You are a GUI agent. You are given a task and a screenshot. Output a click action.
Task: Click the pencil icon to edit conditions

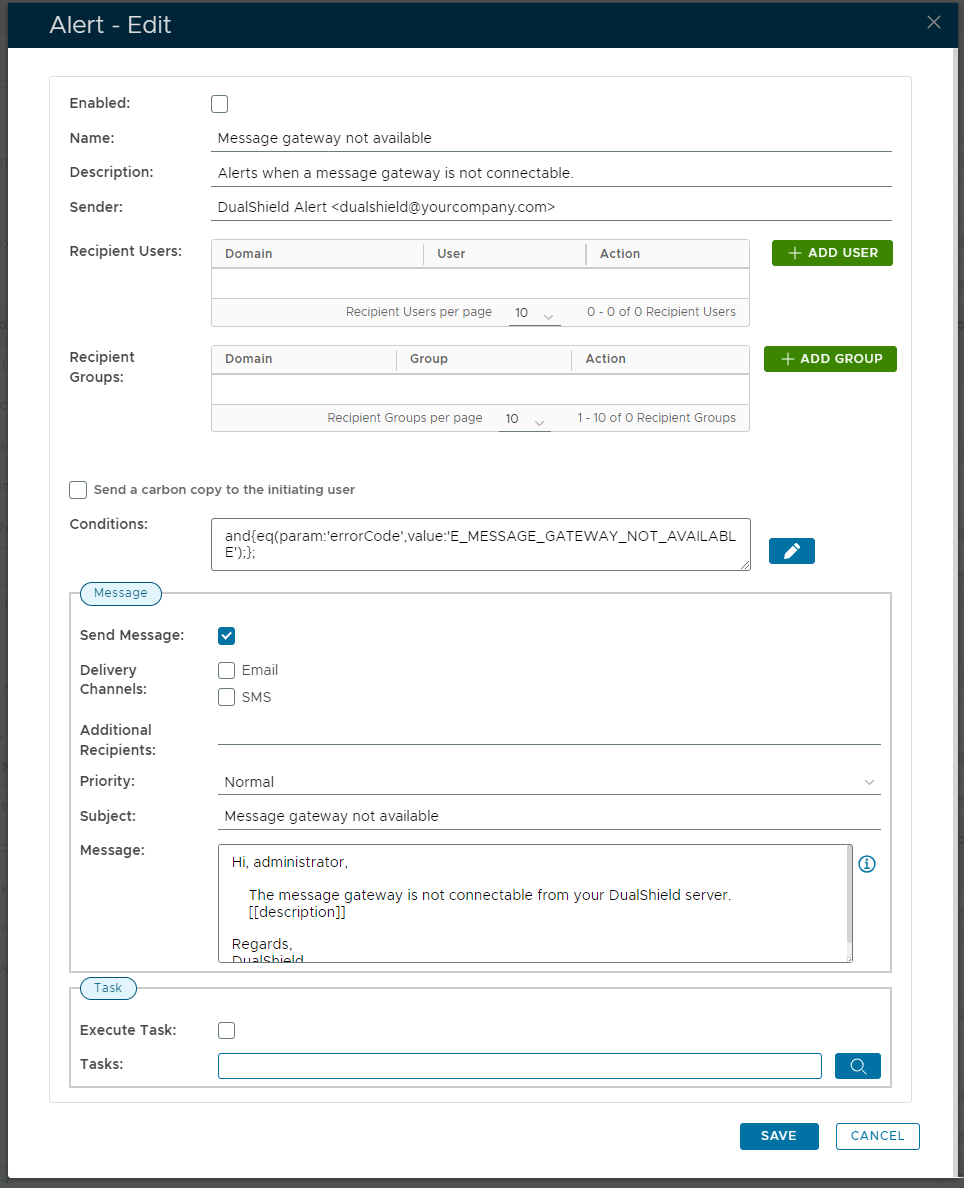791,551
